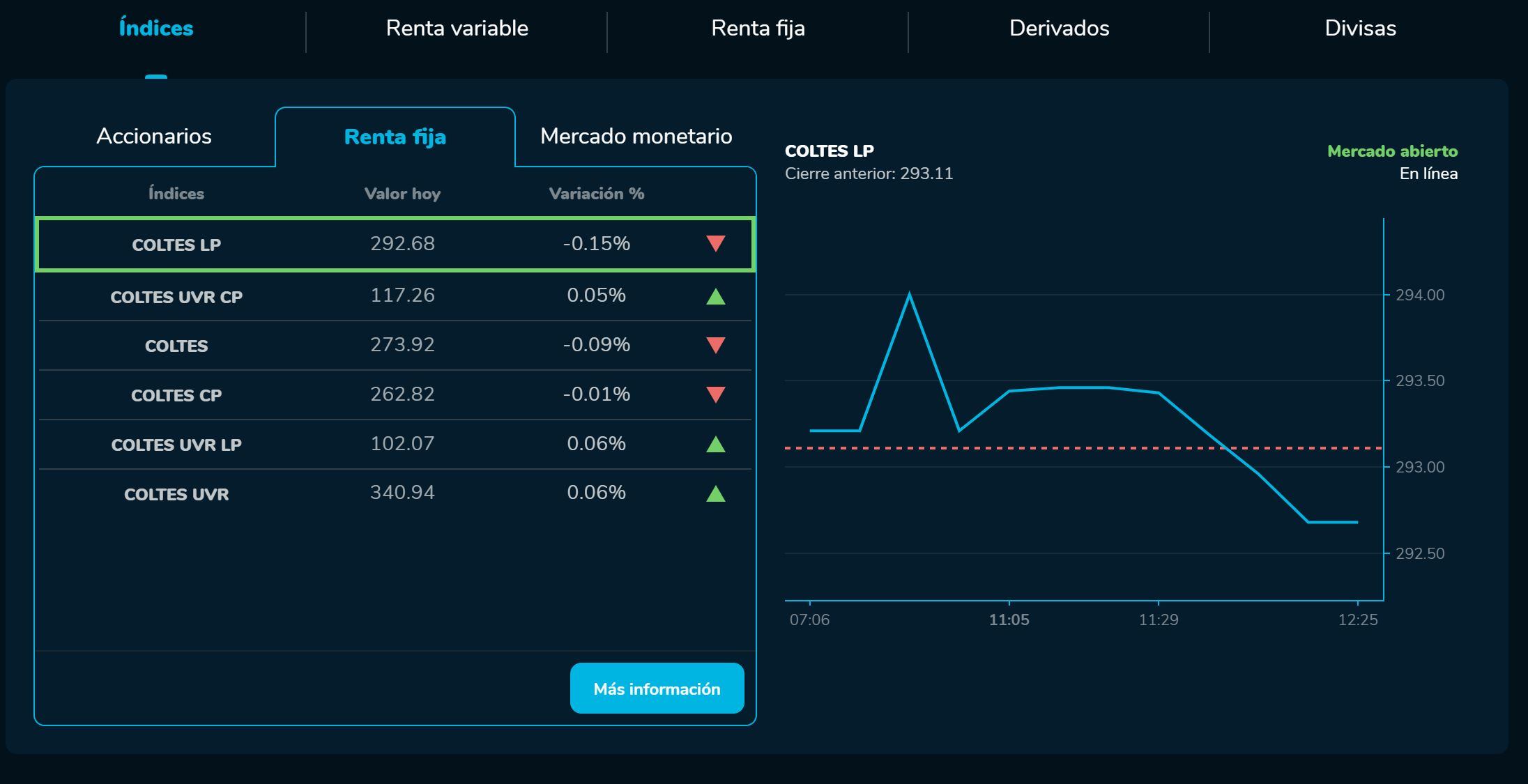Select the top Renta fija market tab

(x=758, y=28)
